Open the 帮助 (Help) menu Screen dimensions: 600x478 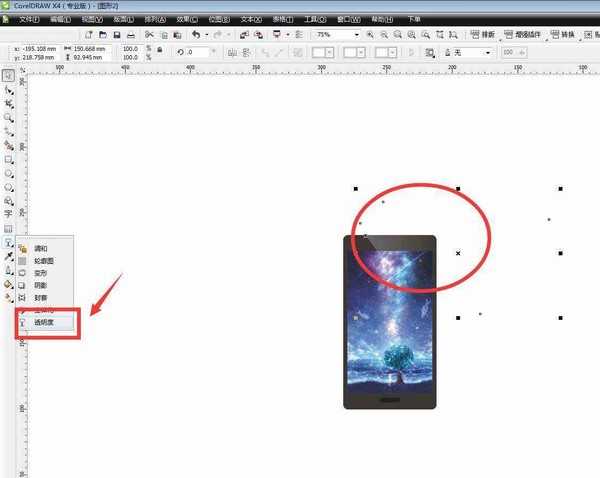click(x=382, y=19)
